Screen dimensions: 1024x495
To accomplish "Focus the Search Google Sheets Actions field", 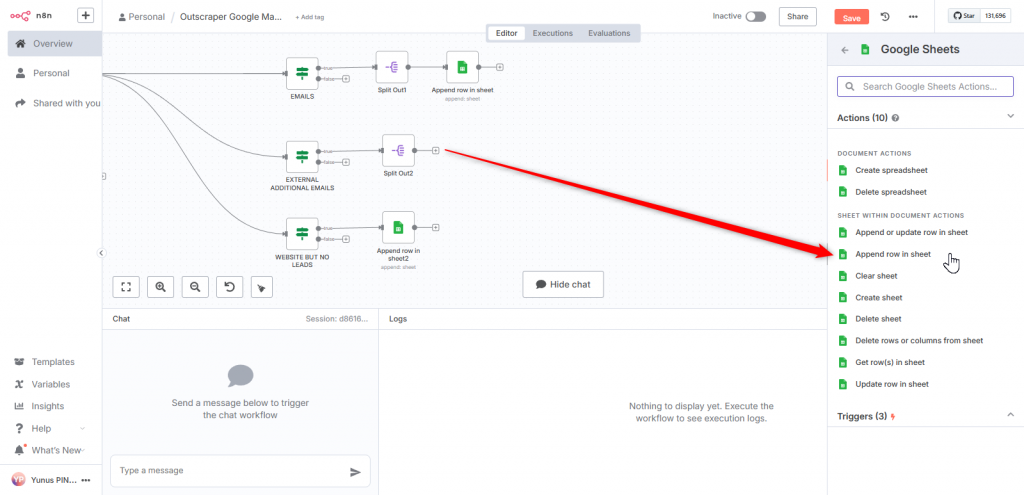I will pyautogui.click(x=925, y=86).
